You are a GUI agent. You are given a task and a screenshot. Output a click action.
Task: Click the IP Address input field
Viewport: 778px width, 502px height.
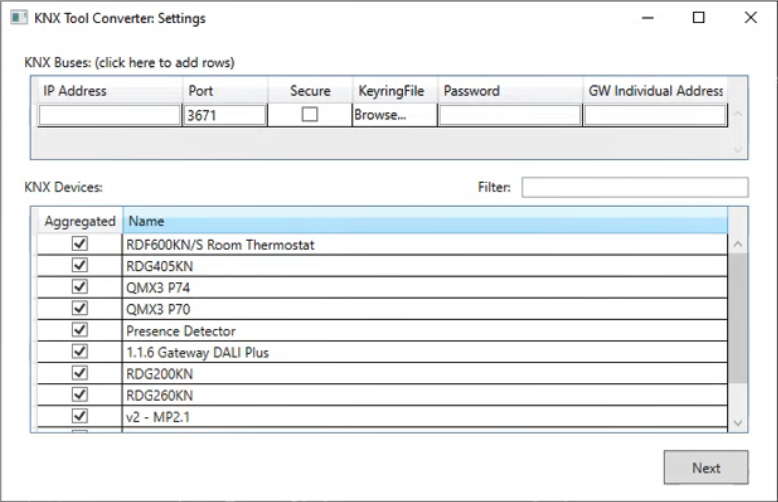tap(110, 116)
